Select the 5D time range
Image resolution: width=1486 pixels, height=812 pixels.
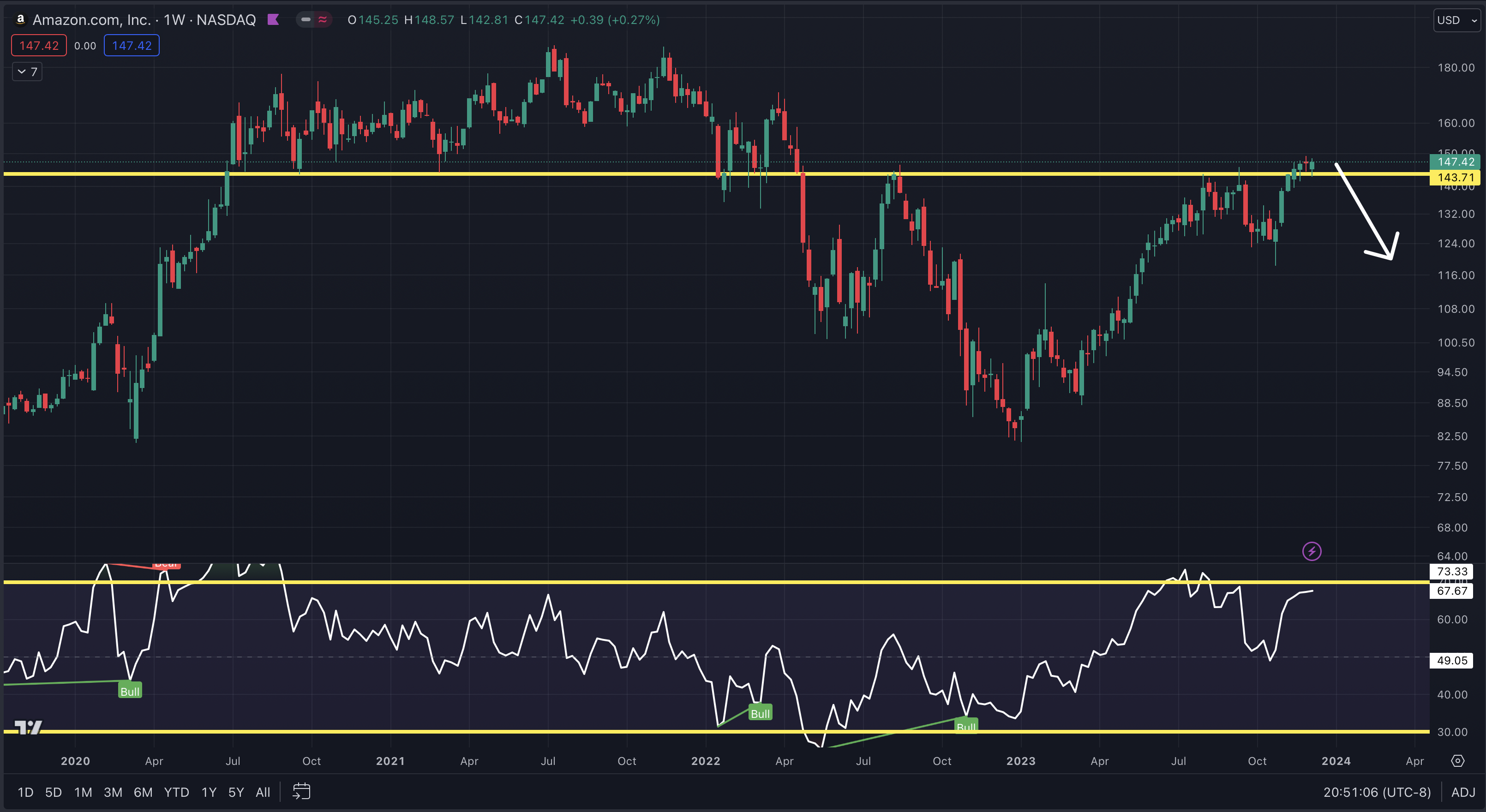[x=54, y=793]
